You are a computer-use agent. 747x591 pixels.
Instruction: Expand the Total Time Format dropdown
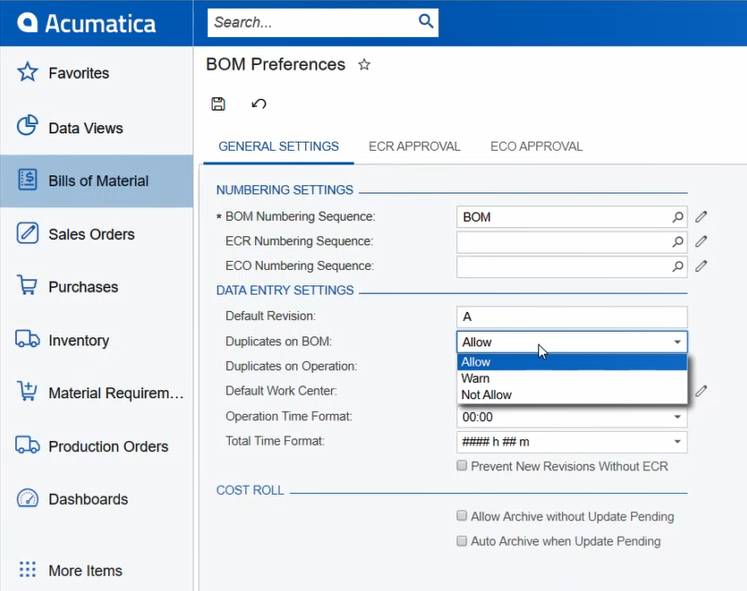[677, 441]
